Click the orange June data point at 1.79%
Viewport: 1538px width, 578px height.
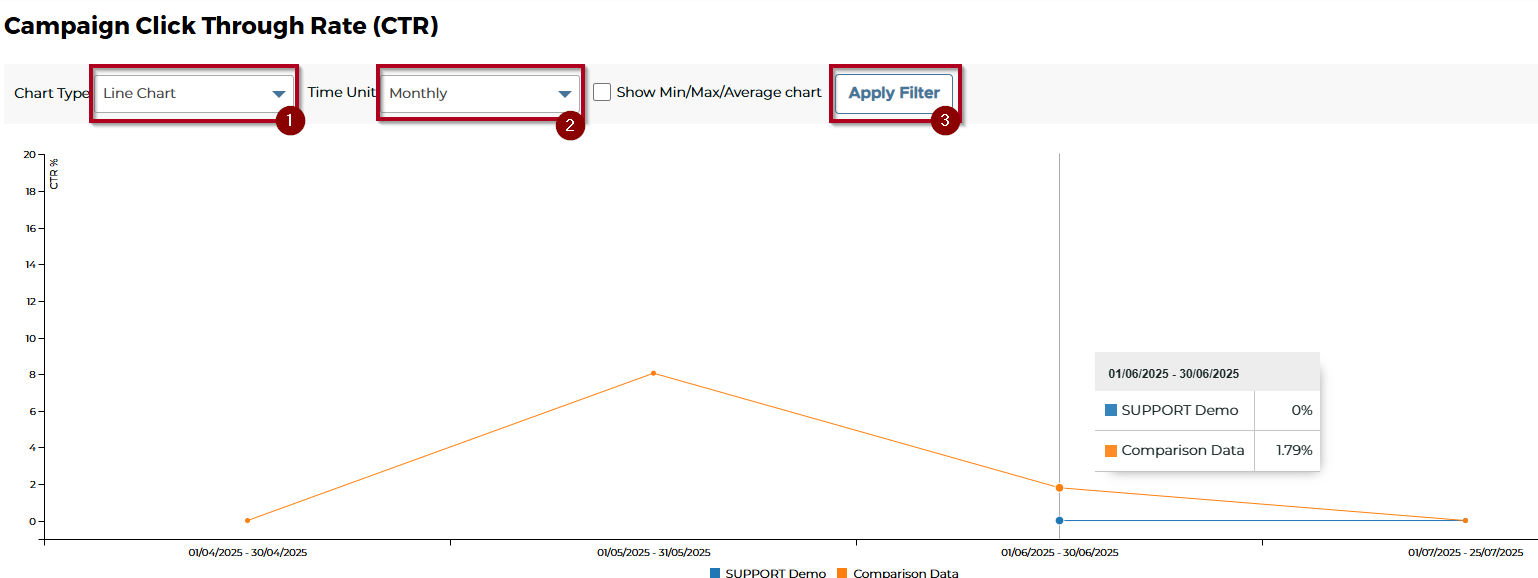pyautogui.click(x=1059, y=488)
